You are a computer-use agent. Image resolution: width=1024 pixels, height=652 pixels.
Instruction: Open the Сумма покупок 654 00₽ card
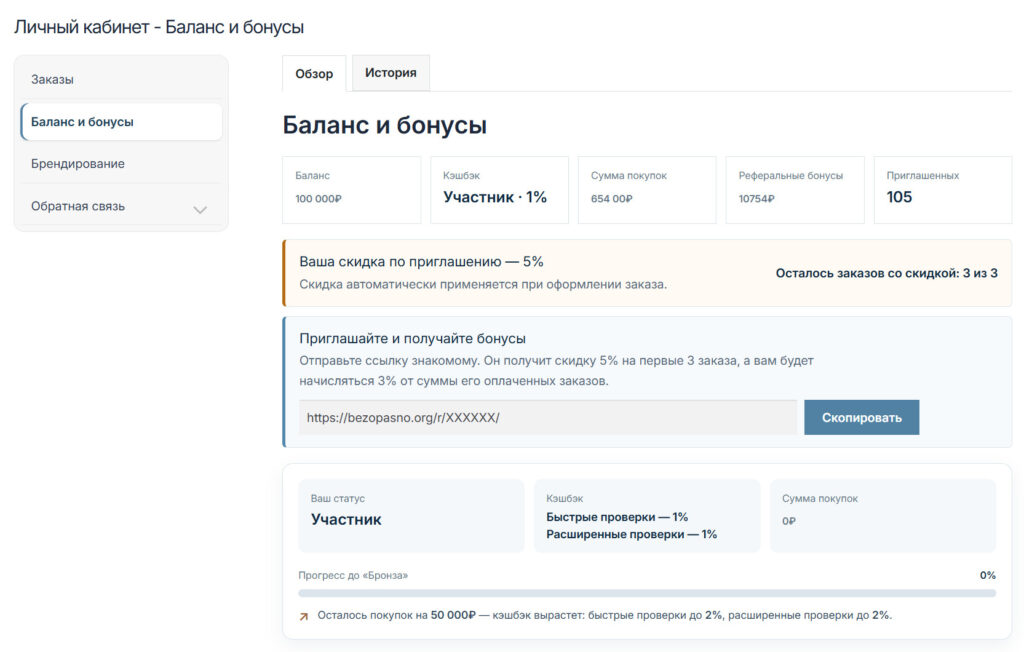point(647,189)
